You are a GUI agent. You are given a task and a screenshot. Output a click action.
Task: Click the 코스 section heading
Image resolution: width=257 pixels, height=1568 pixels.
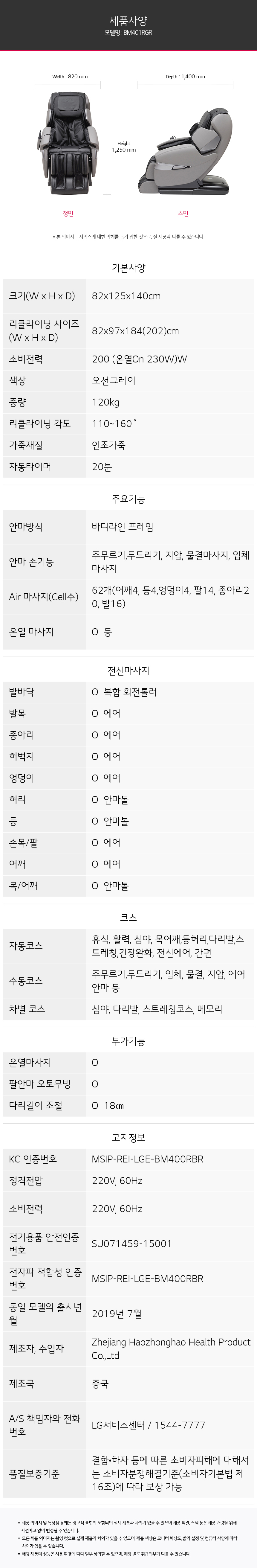(128, 917)
